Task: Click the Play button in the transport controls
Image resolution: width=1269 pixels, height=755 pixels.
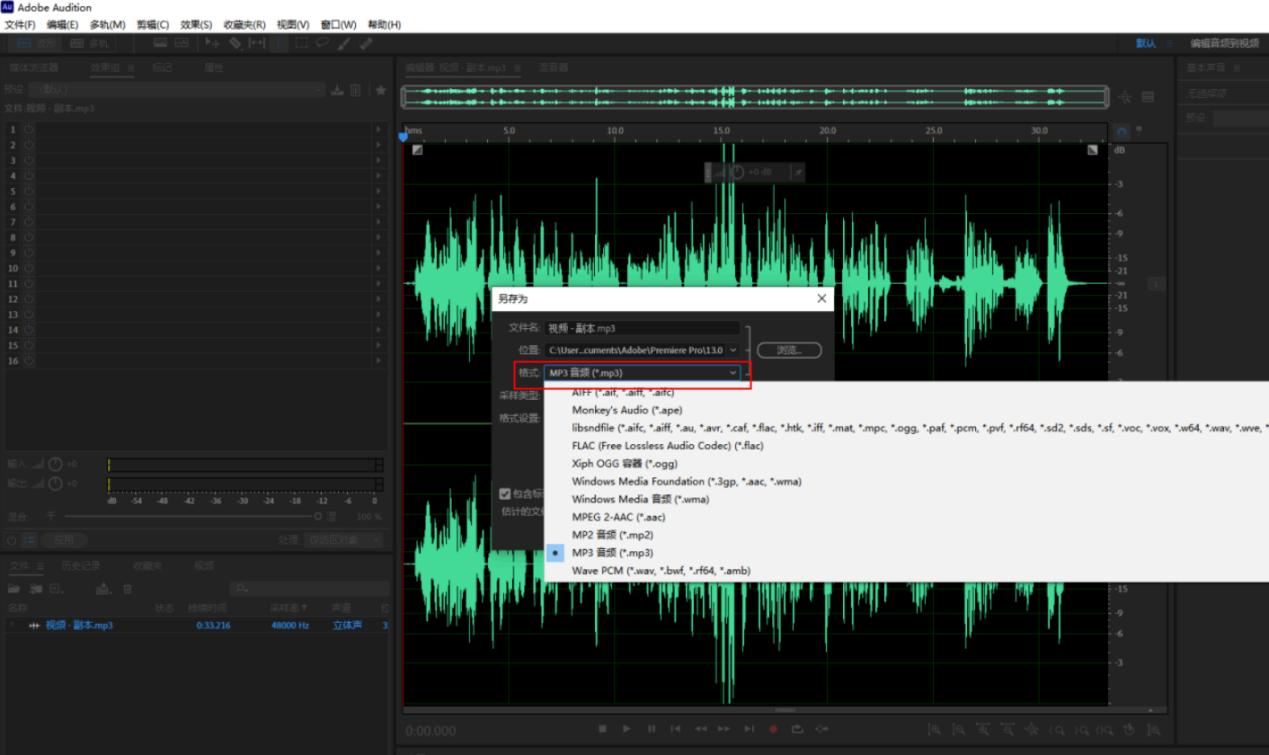Action: tap(627, 730)
